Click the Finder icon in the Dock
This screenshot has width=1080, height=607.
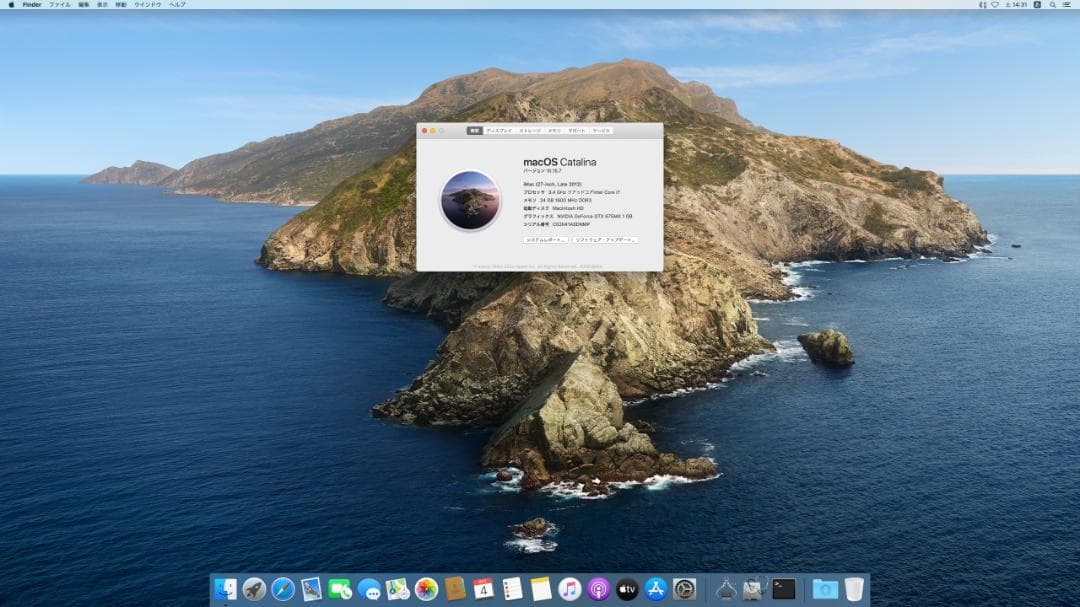coord(225,587)
